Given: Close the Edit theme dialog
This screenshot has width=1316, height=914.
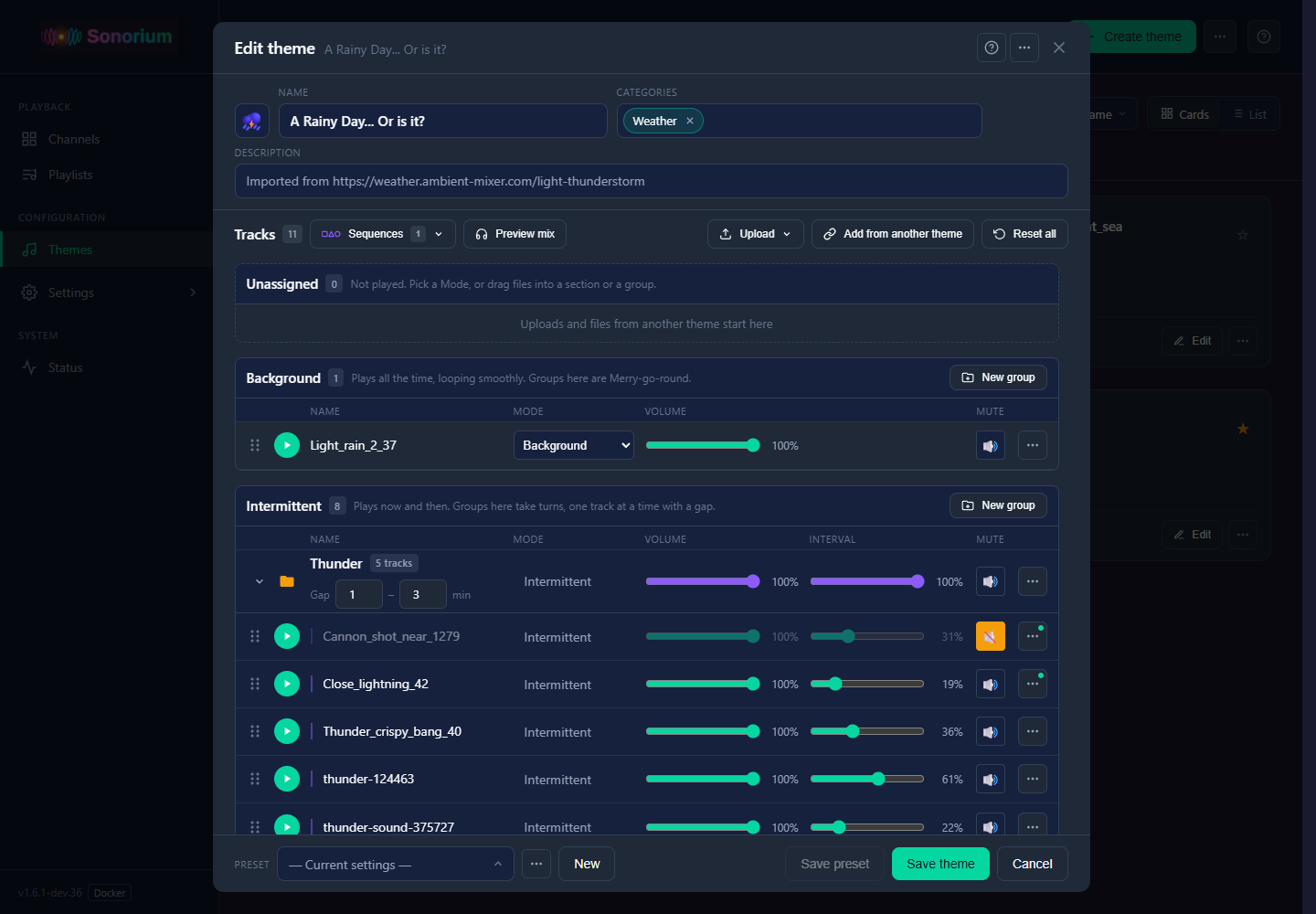Looking at the screenshot, I should (x=1059, y=48).
